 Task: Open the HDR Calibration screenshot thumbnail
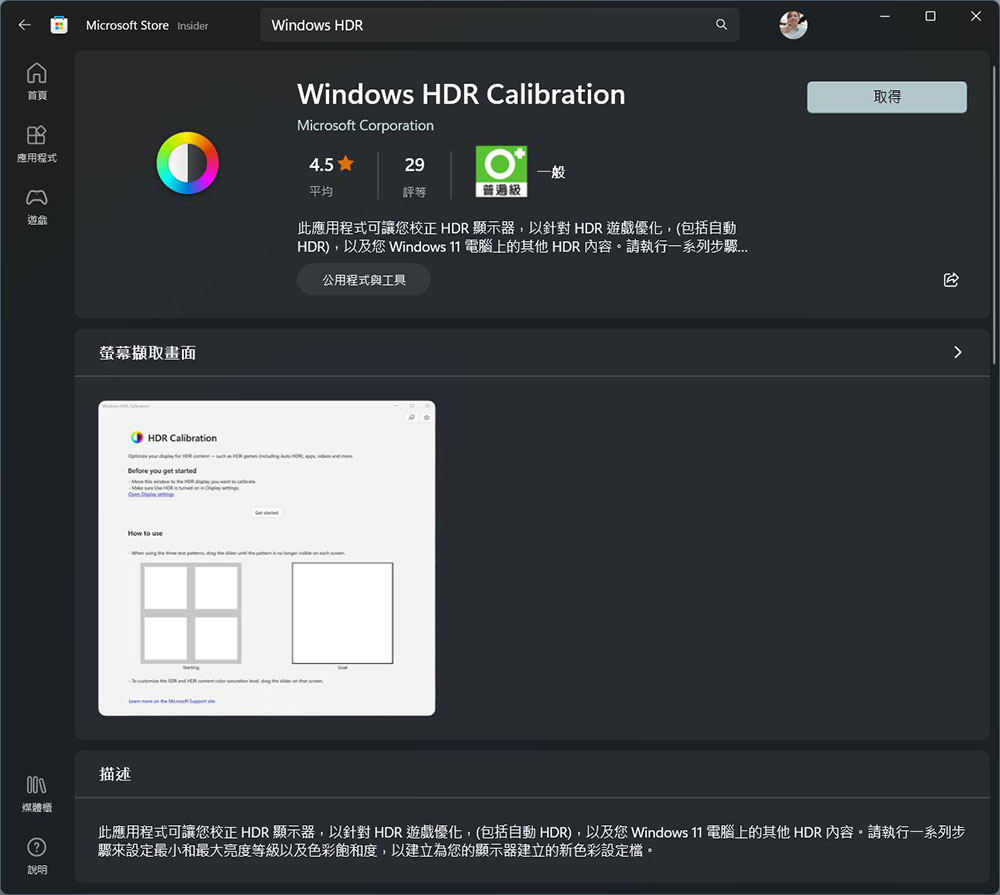pos(267,558)
